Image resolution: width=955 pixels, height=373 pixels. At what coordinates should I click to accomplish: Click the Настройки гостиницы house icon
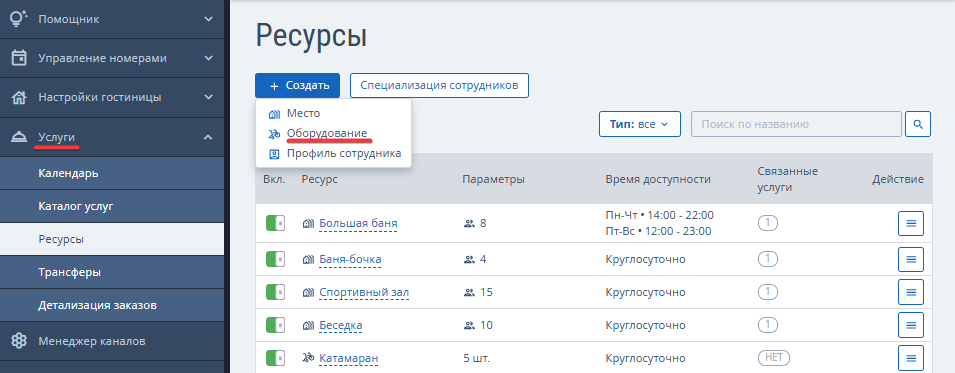pyautogui.click(x=19, y=98)
